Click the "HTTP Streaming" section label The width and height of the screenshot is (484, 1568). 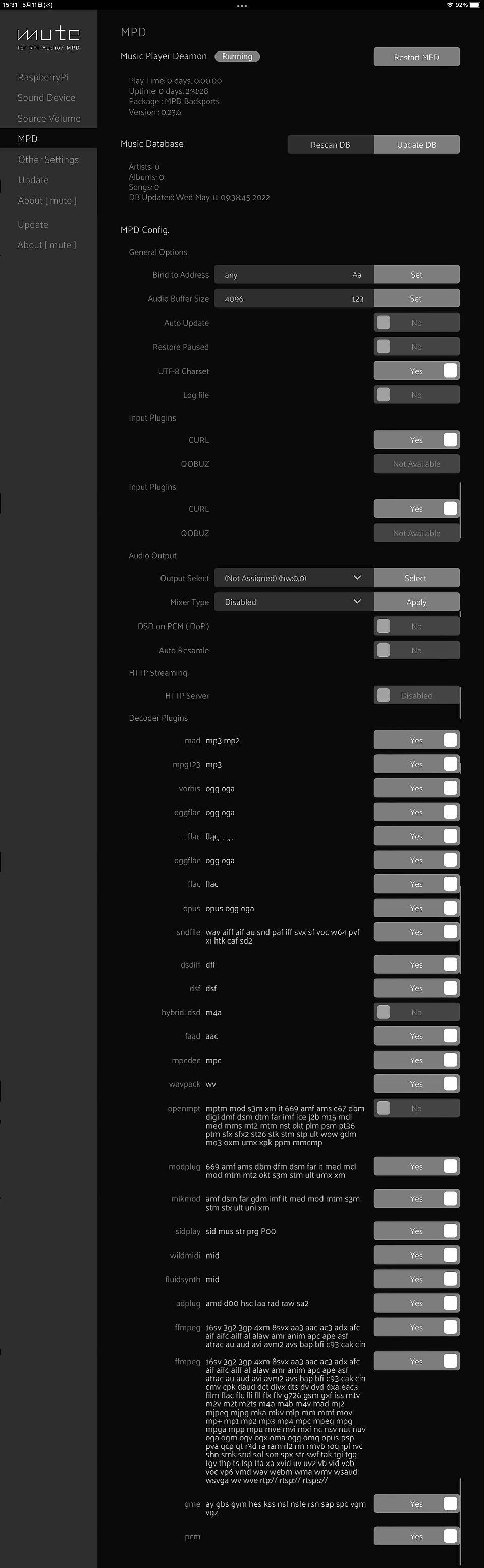pyautogui.click(x=157, y=672)
